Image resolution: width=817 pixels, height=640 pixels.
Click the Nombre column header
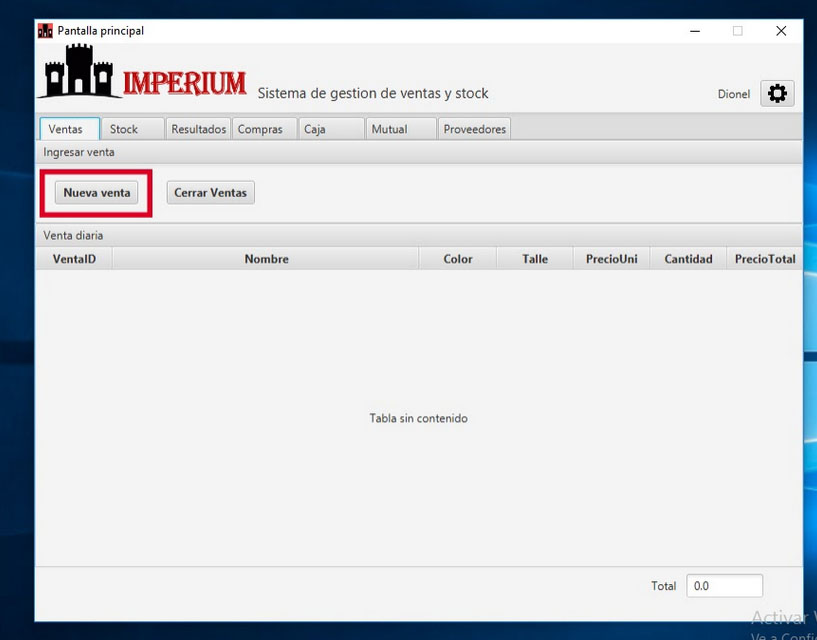pos(266,258)
